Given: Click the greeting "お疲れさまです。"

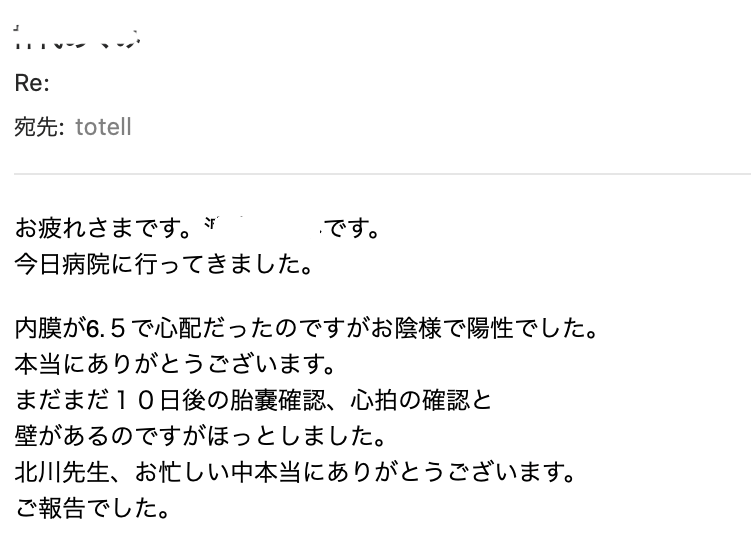Looking at the screenshot, I should point(104,228).
